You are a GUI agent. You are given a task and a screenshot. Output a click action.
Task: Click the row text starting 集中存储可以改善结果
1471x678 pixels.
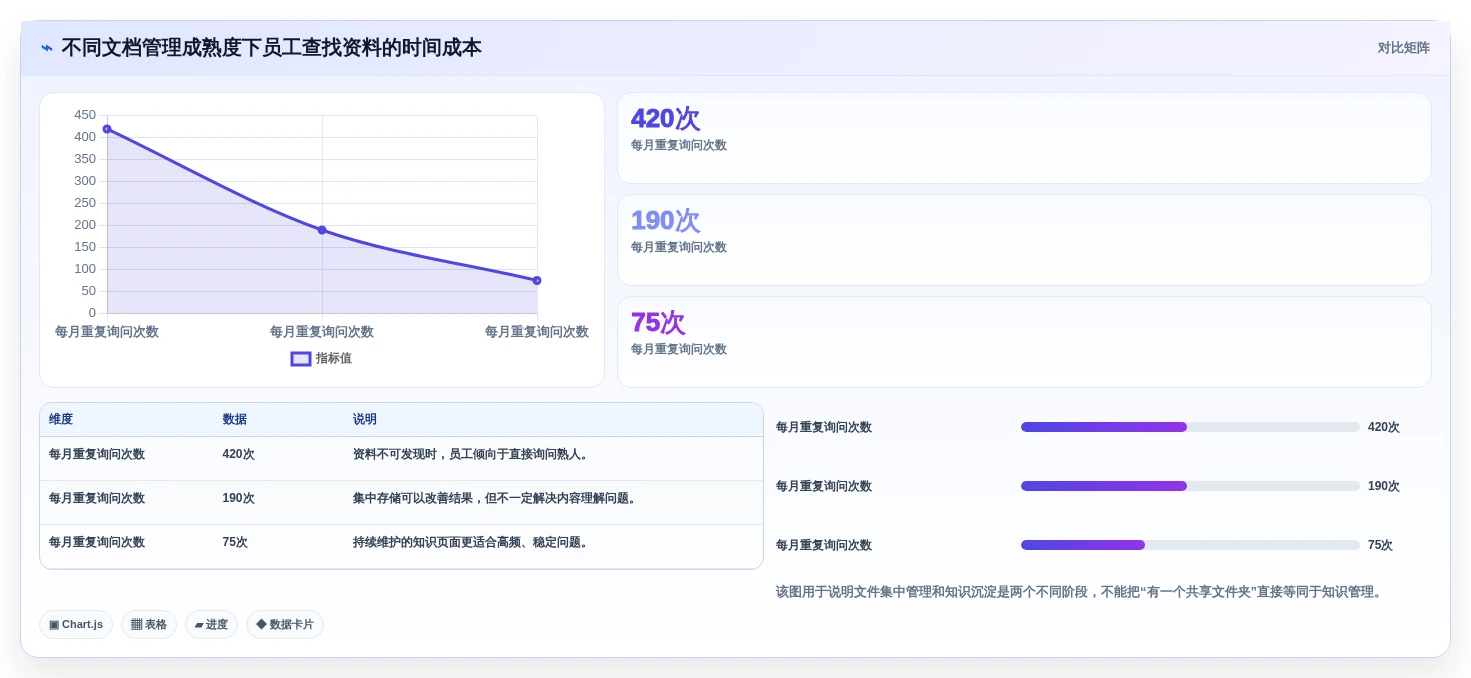coord(496,498)
